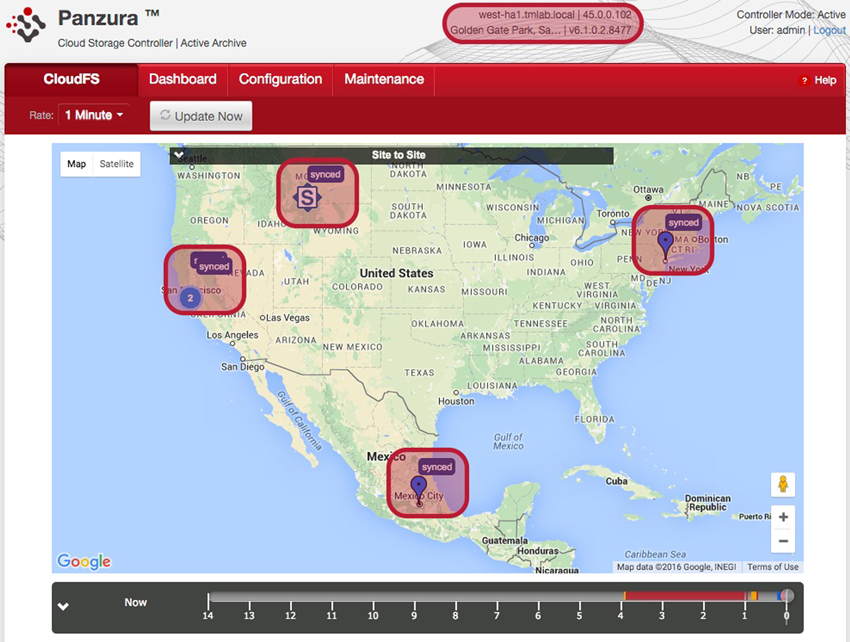Zoom in the map with plus button

pyautogui.click(x=783, y=517)
